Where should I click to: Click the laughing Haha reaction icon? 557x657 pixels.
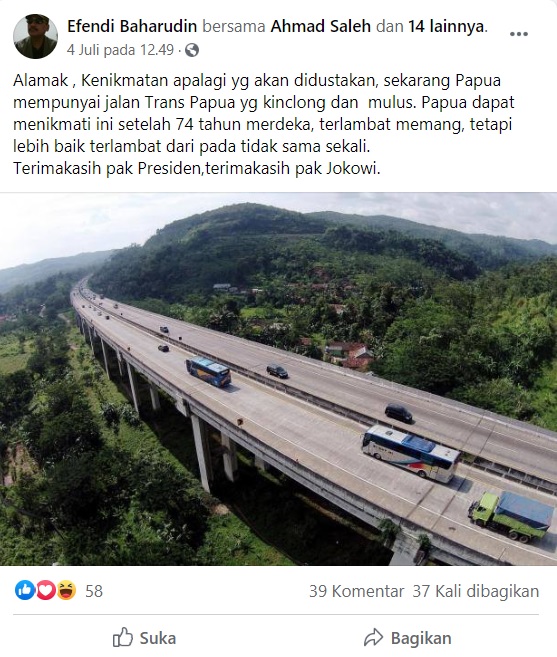[x=66, y=590]
